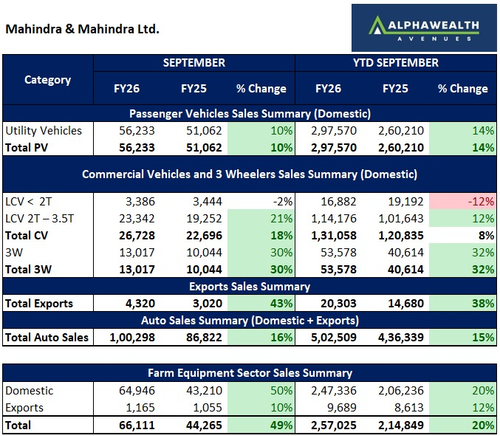Click the 22,696 Total CV value
Screen dimensions: 500x436
[204, 236]
